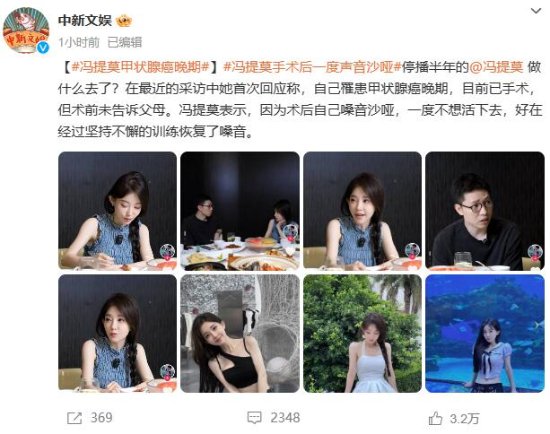Click the 中新文娱 profile avatar
The image size is (550, 434).
coord(26,31)
